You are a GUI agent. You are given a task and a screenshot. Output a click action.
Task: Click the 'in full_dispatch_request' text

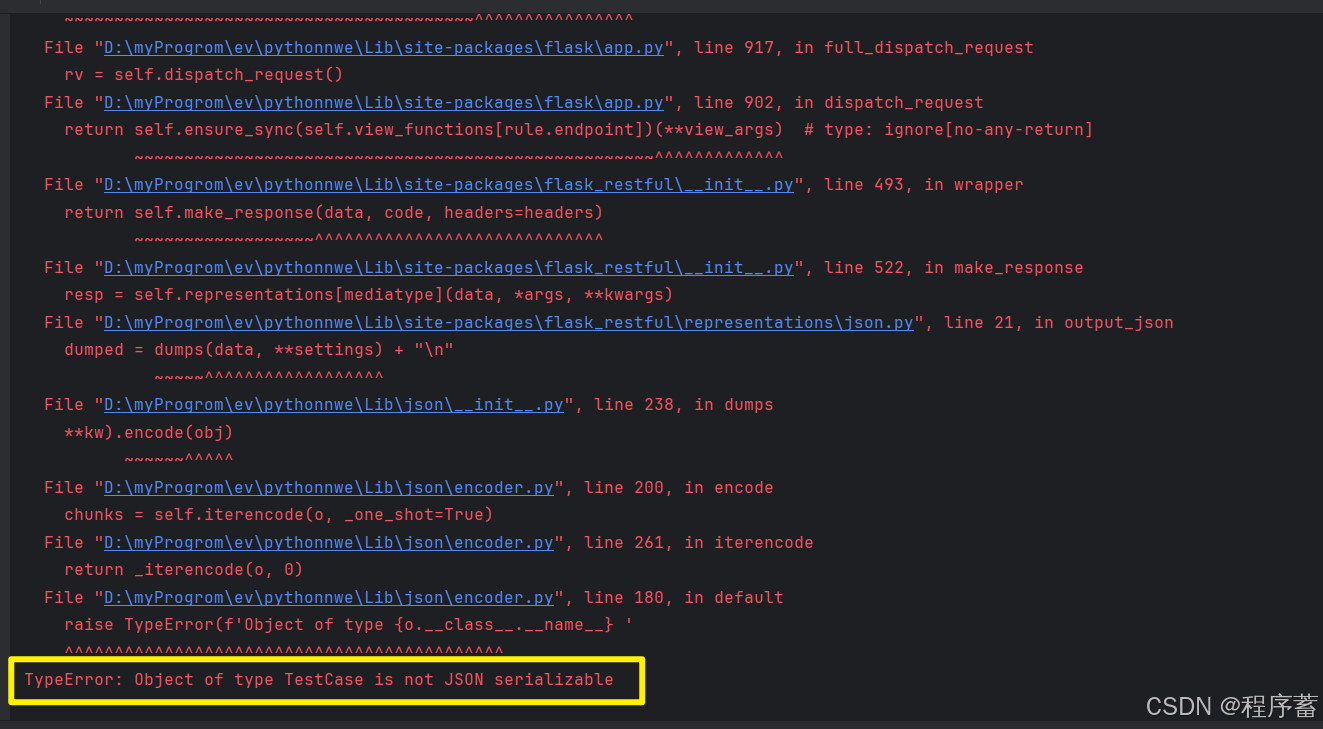point(914,48)
